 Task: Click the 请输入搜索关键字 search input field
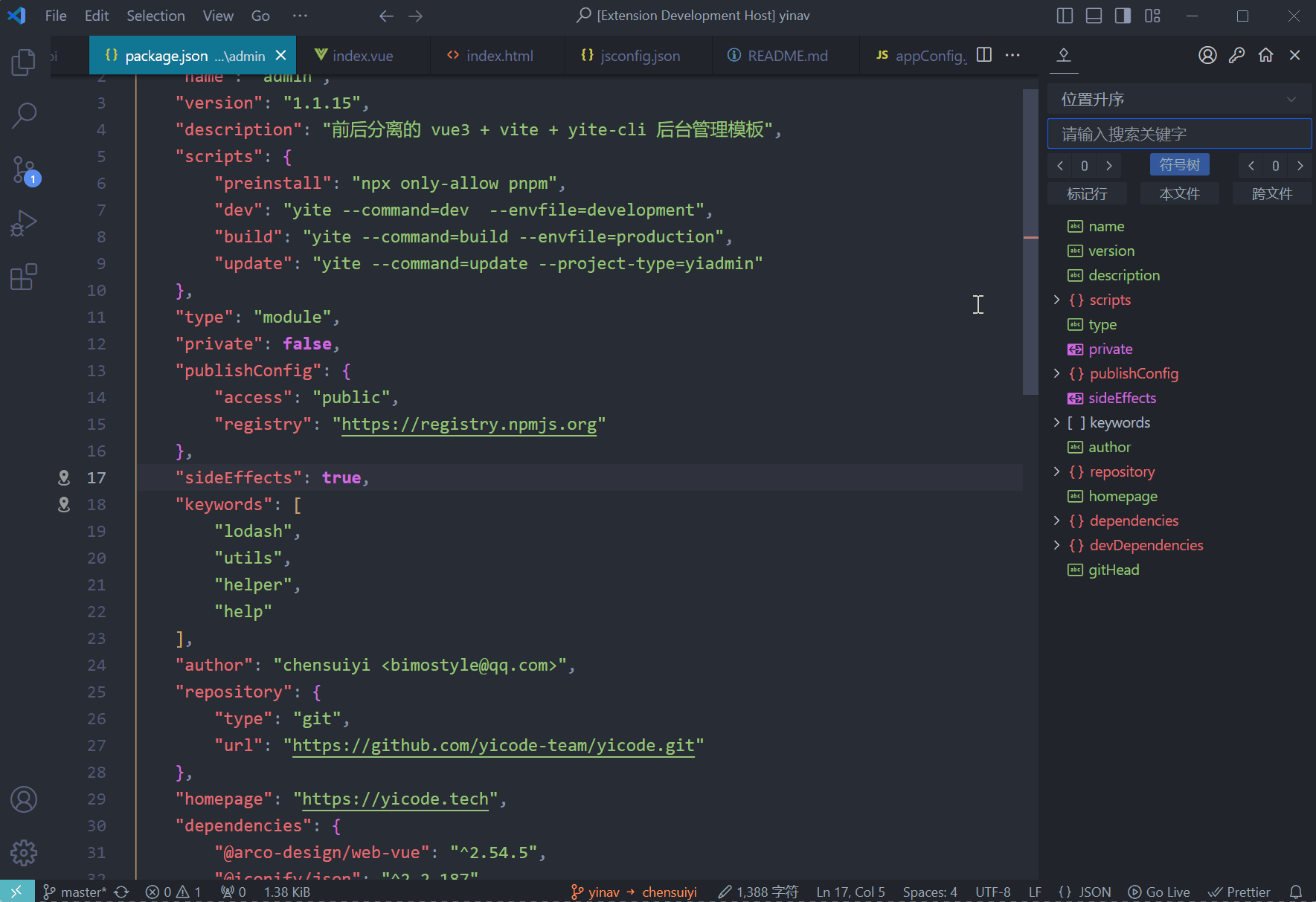[1178, 134]
